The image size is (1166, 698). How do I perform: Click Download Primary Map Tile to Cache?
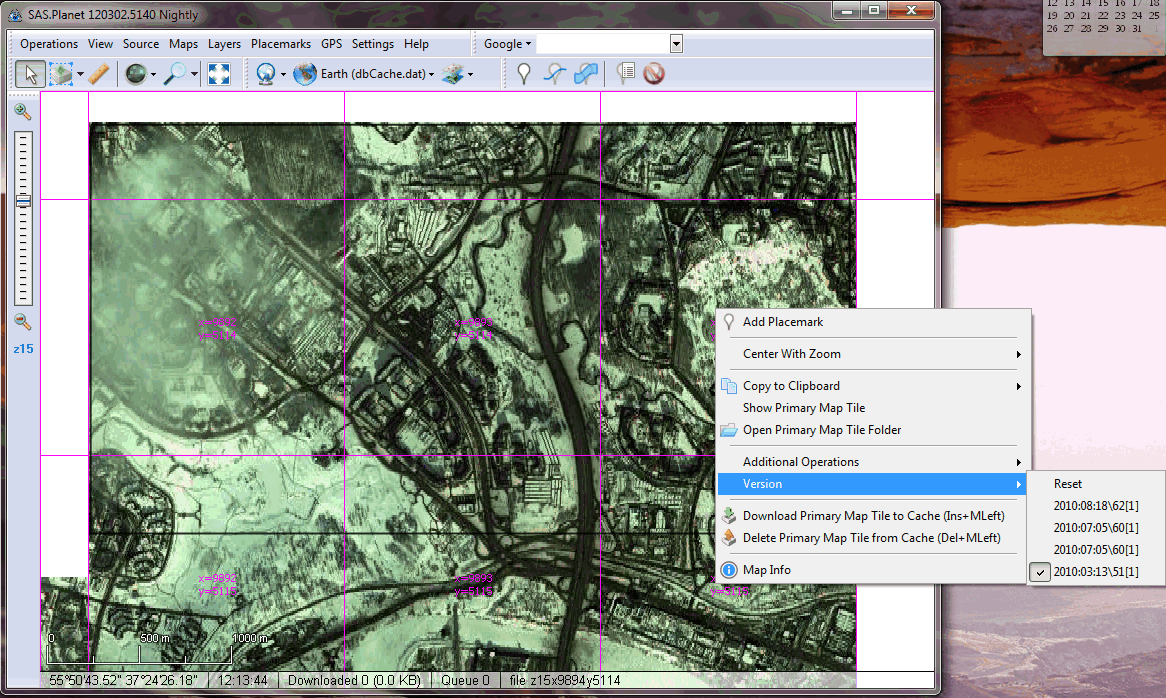click(873, 516)
